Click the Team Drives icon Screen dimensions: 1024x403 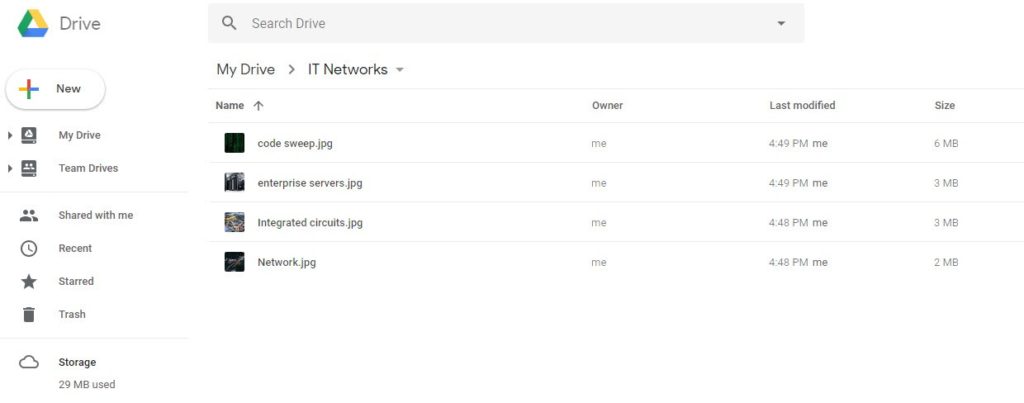point(29,169)
